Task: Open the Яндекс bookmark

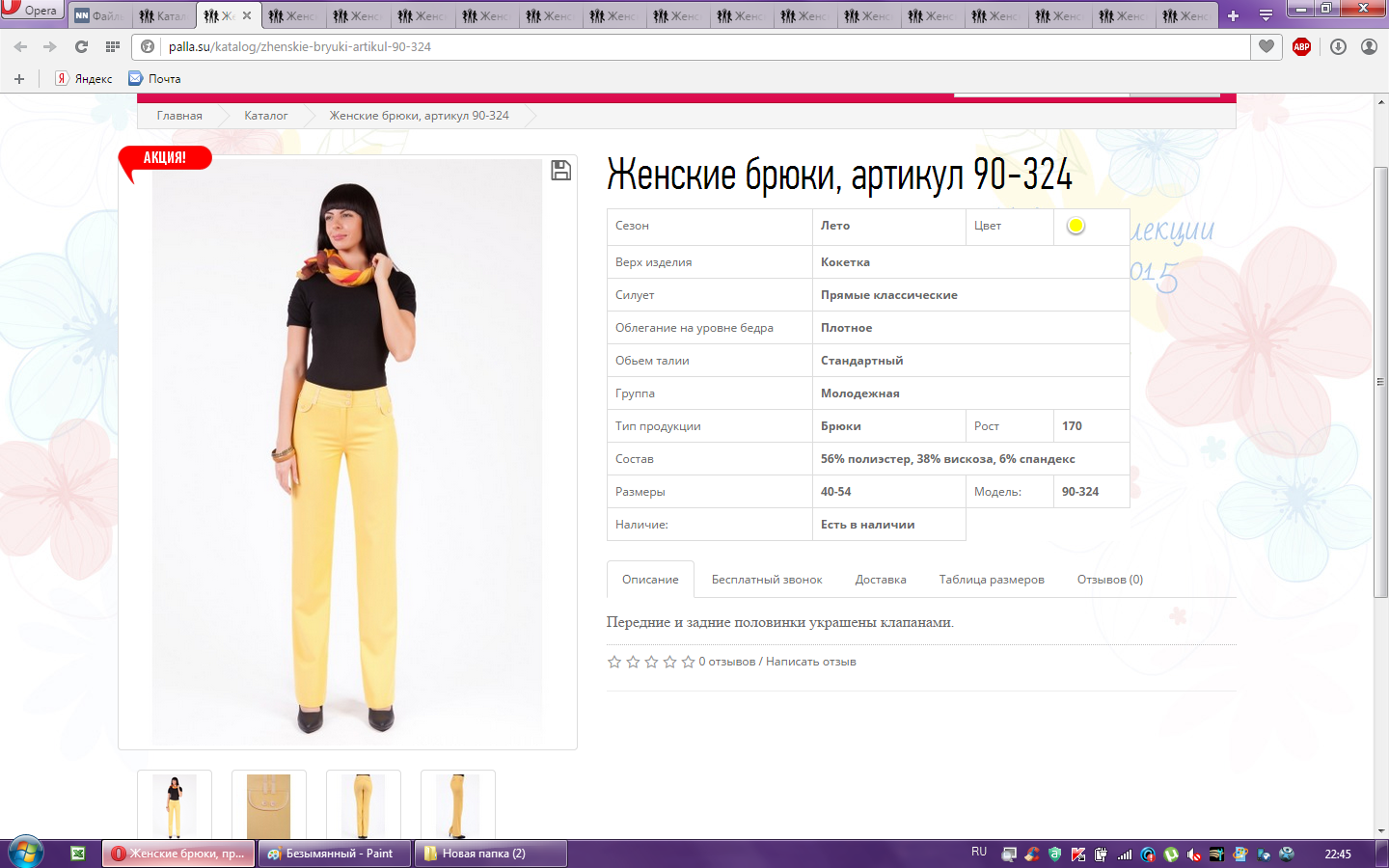Action: coord(84,79)
